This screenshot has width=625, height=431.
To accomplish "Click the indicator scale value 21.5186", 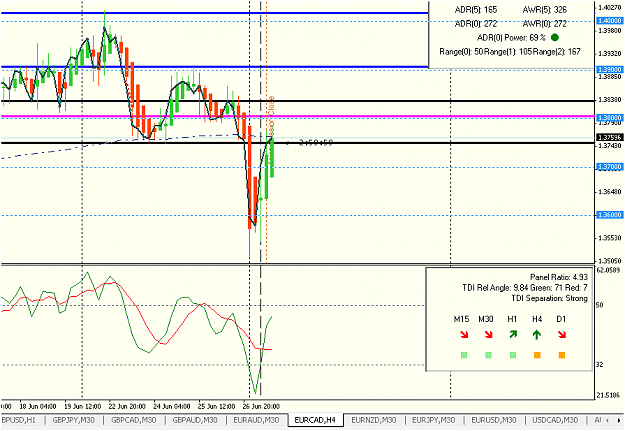I will click(609, 395).
